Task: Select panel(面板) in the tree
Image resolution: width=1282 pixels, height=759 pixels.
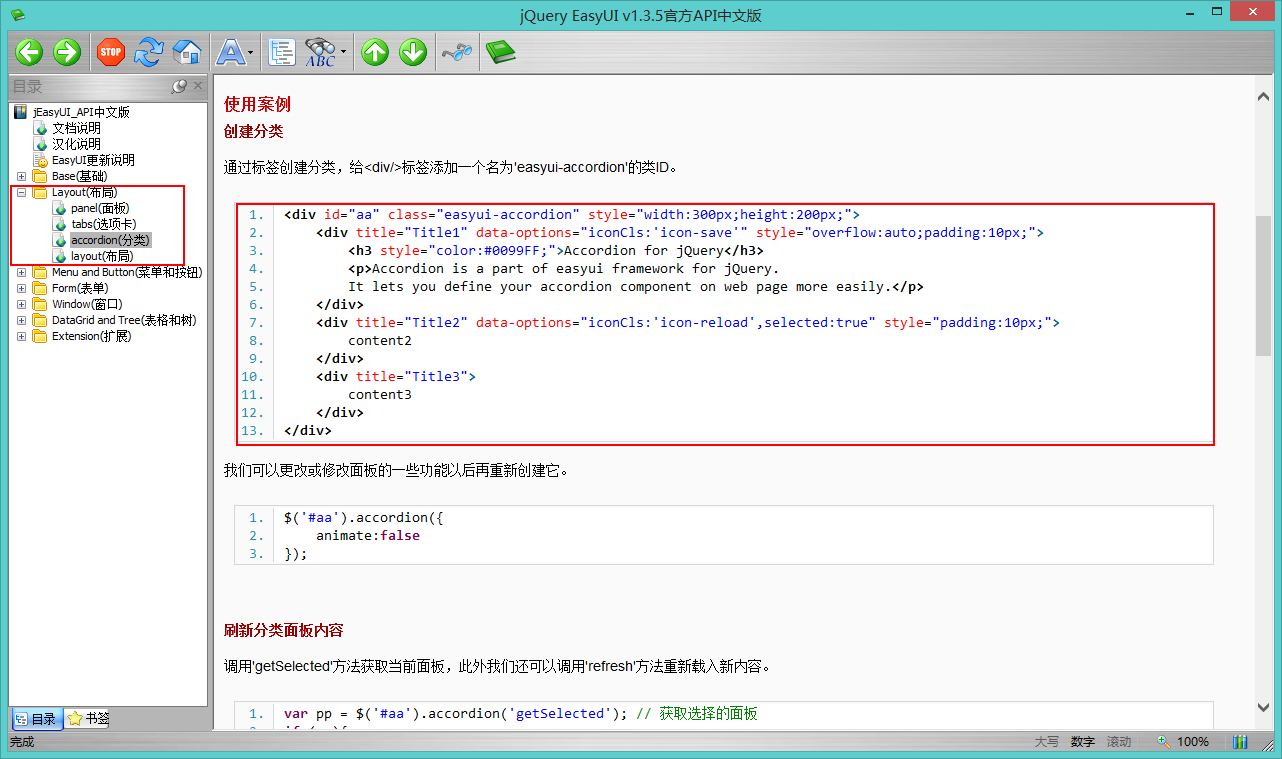Action: pos(100,208)
